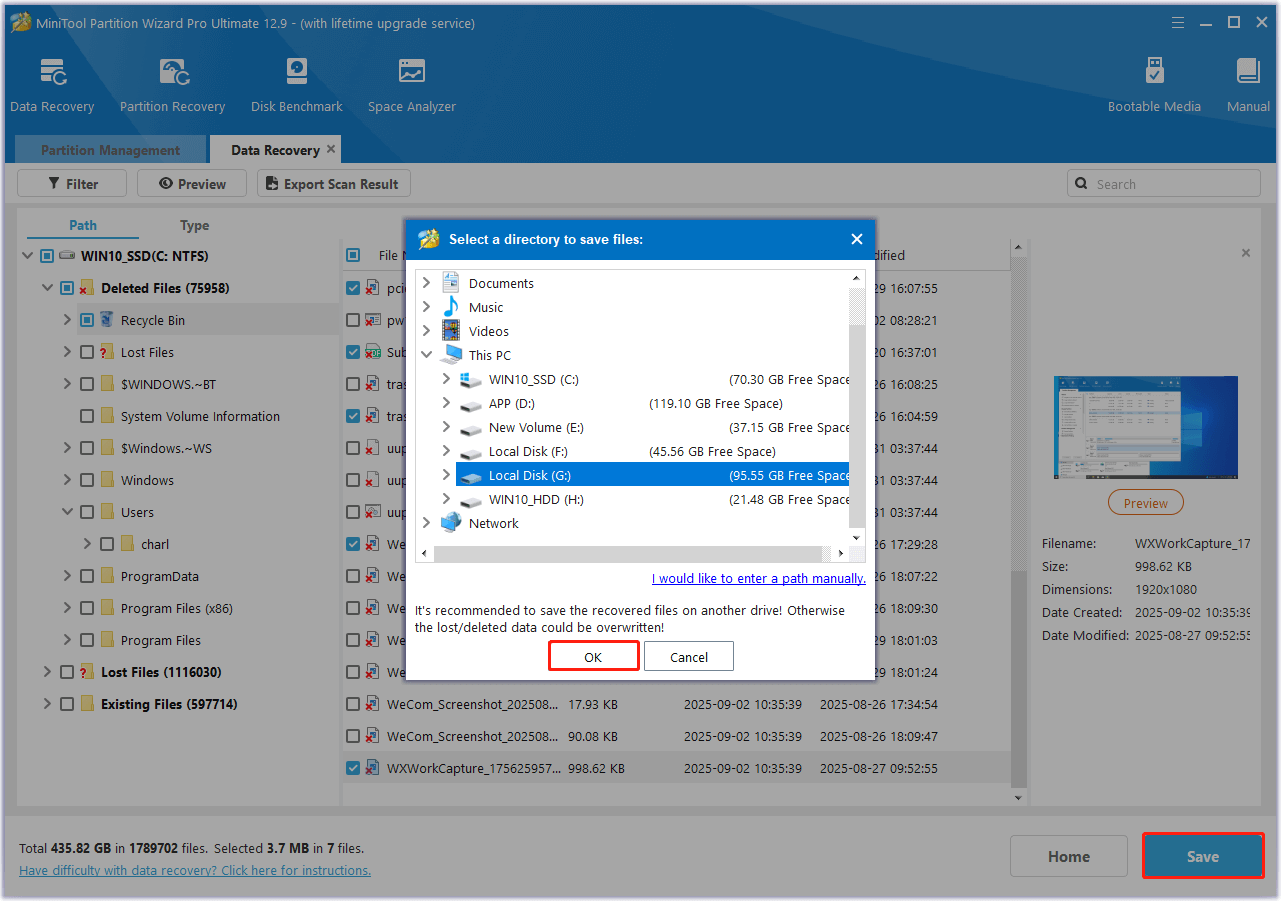Check the WeCom_Screenshot 17.93 KB file checkbox
This screenshot has height=901, width=1281.
(x=353, y=704)
